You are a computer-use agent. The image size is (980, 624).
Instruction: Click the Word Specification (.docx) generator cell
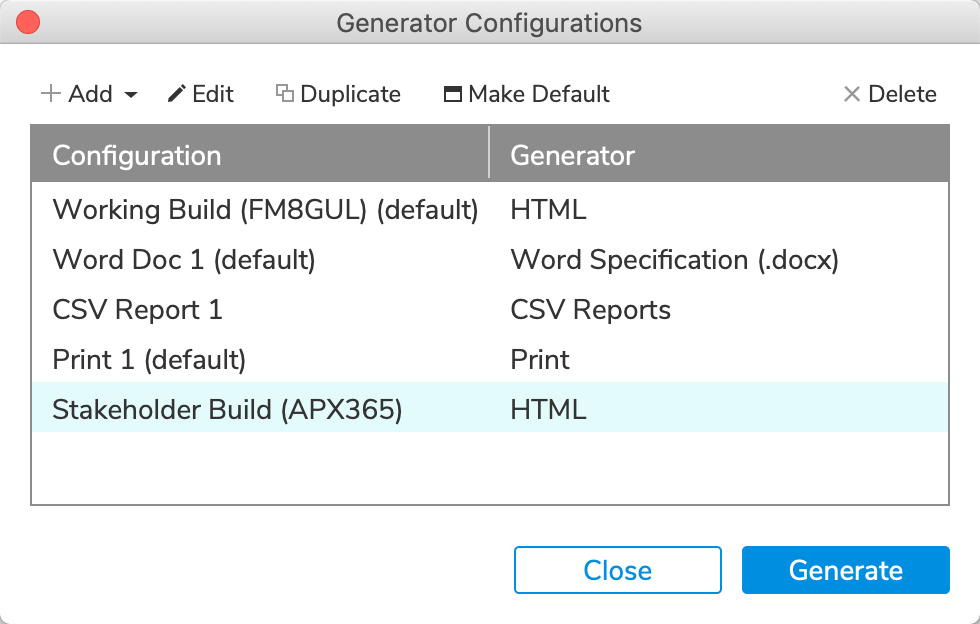(x=674, y=260)
